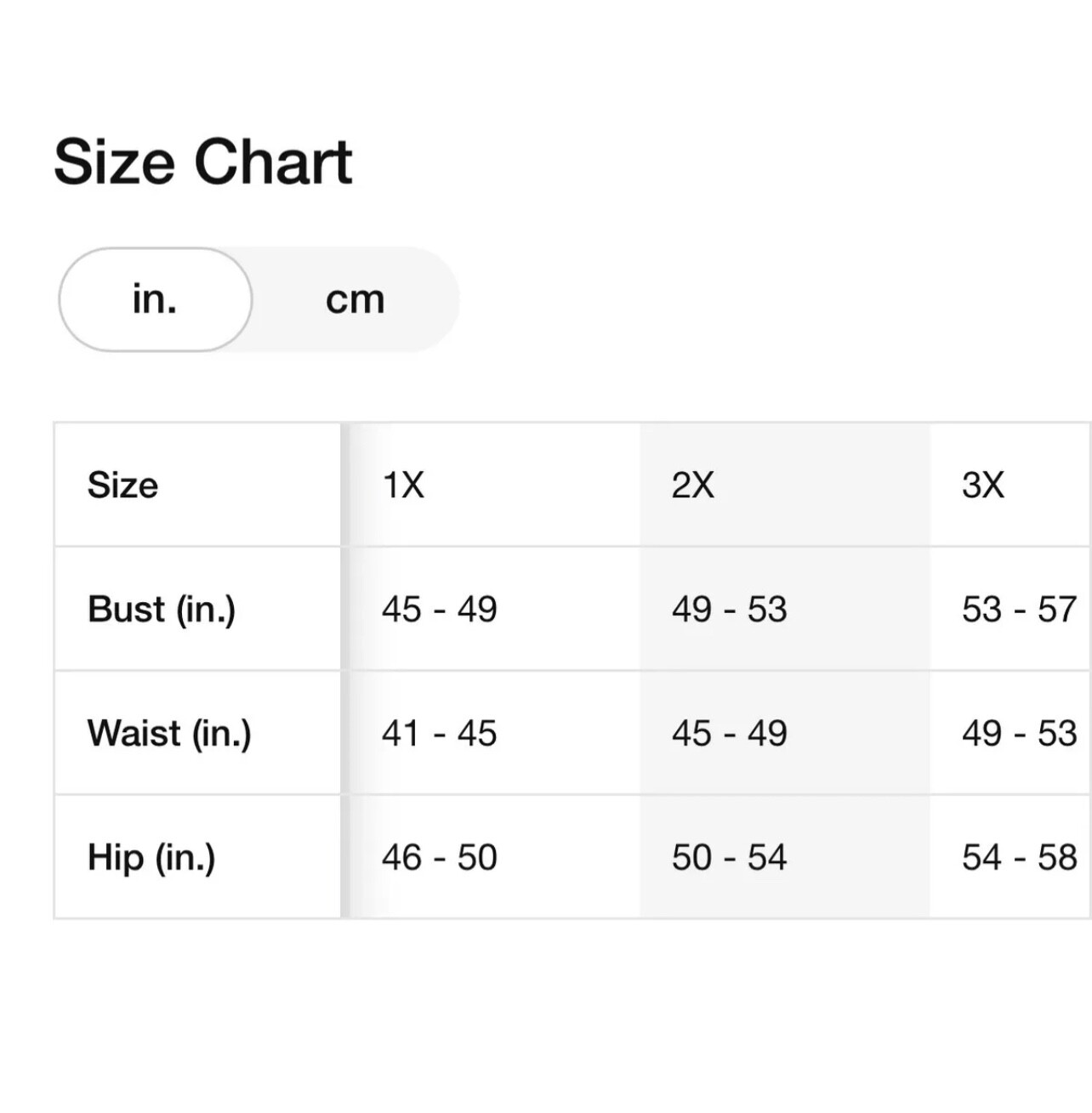The height and width of the screenshot is (1113, 1092).
Task: Click the Bust (in.) row label
Action: coord(162,610)
